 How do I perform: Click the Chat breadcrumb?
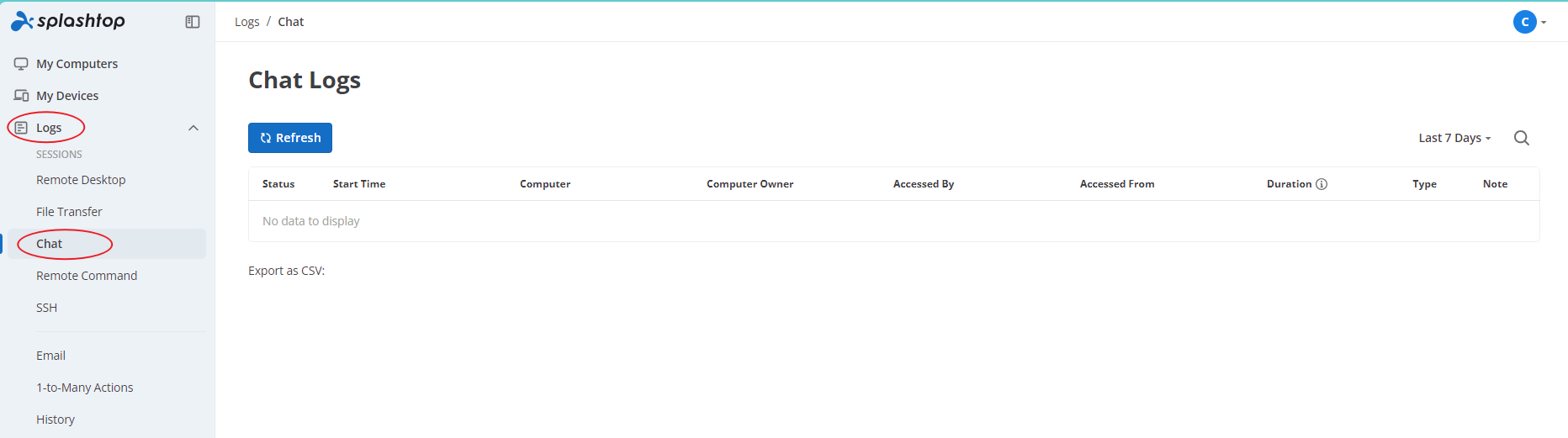pos(291,22)
